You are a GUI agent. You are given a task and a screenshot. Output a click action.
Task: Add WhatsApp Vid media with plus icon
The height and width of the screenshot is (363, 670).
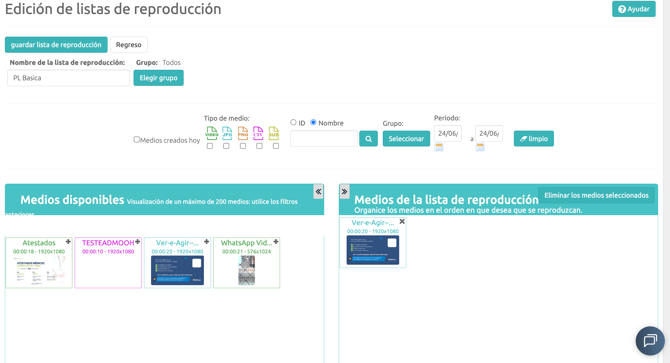276,242
